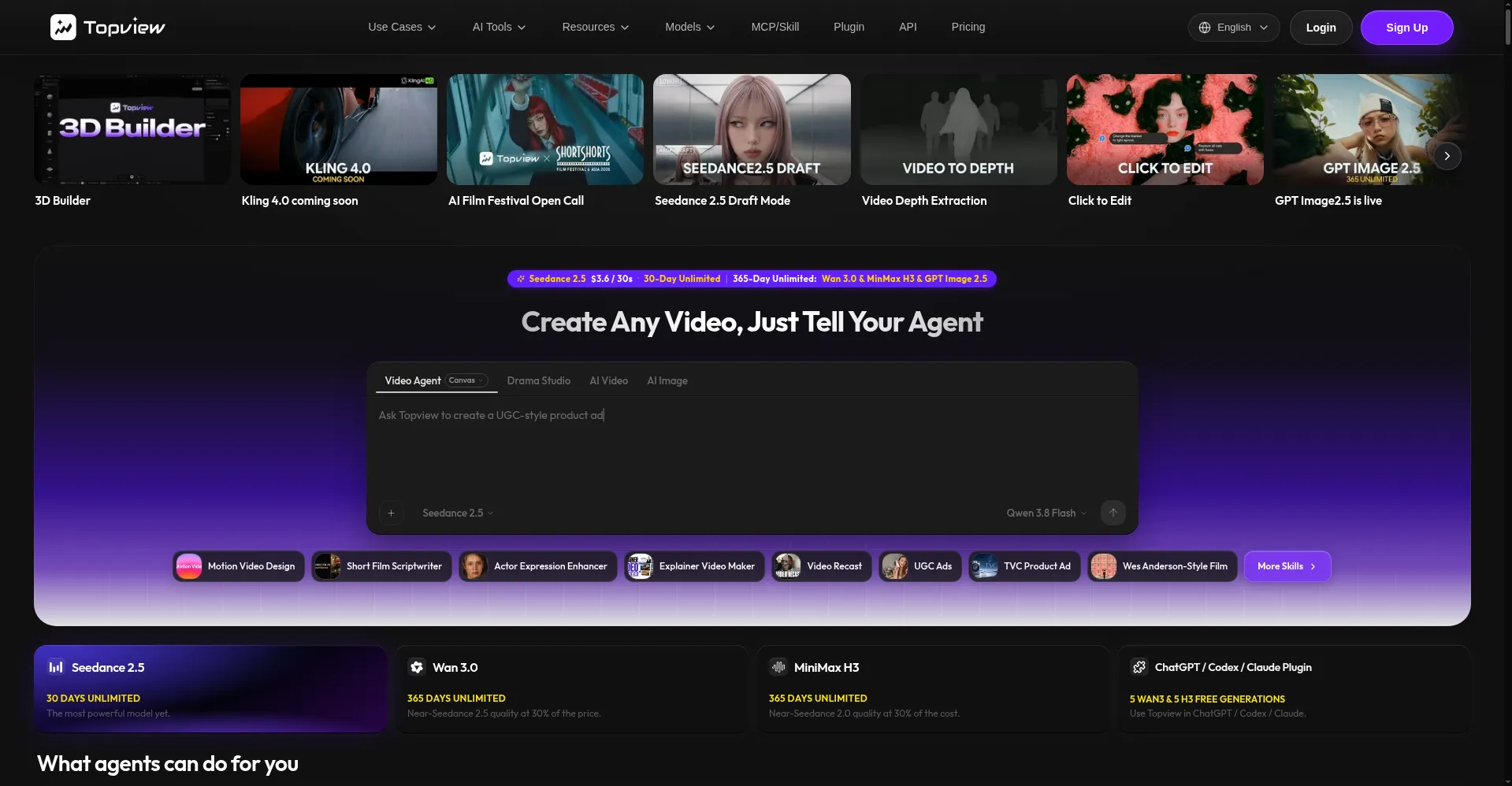
Task: Open the Kling 4.0 coming soon thumbnail
Action: (x=339, y=130)
